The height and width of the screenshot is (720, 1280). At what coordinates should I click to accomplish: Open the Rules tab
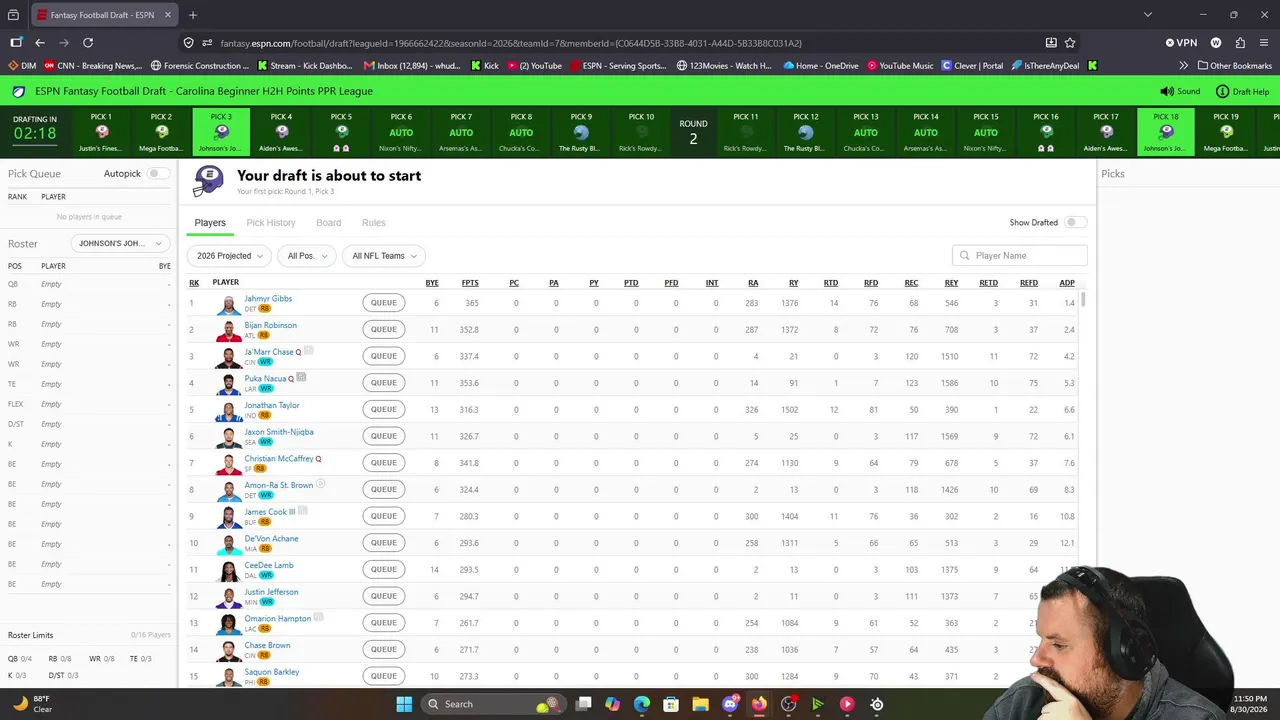pyautogui.click(x=373, y=223)
